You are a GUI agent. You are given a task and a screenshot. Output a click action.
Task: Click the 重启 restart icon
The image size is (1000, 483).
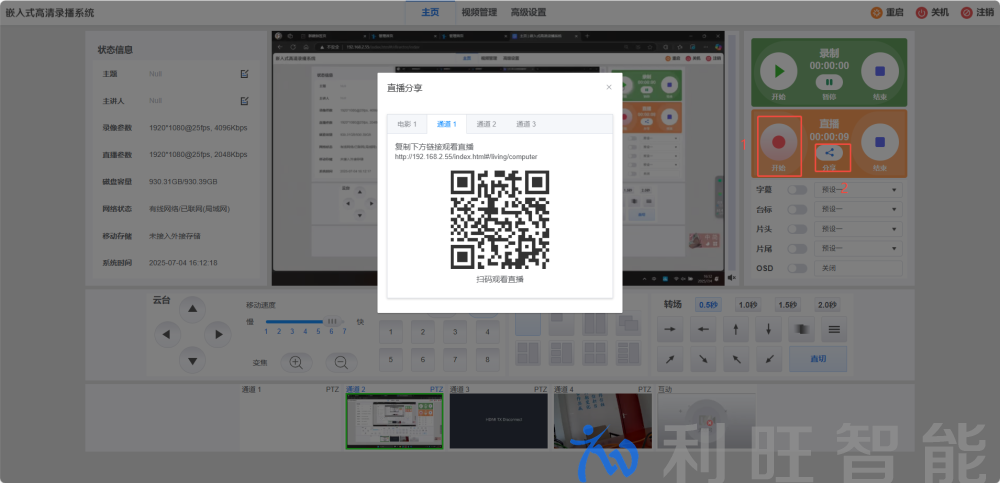click(877, 12)
